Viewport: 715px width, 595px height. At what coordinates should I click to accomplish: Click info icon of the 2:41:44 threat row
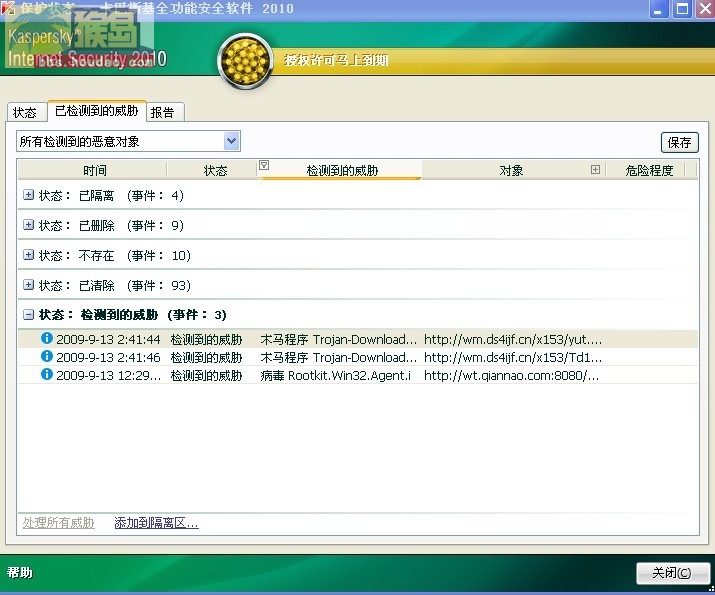(47, 338)
